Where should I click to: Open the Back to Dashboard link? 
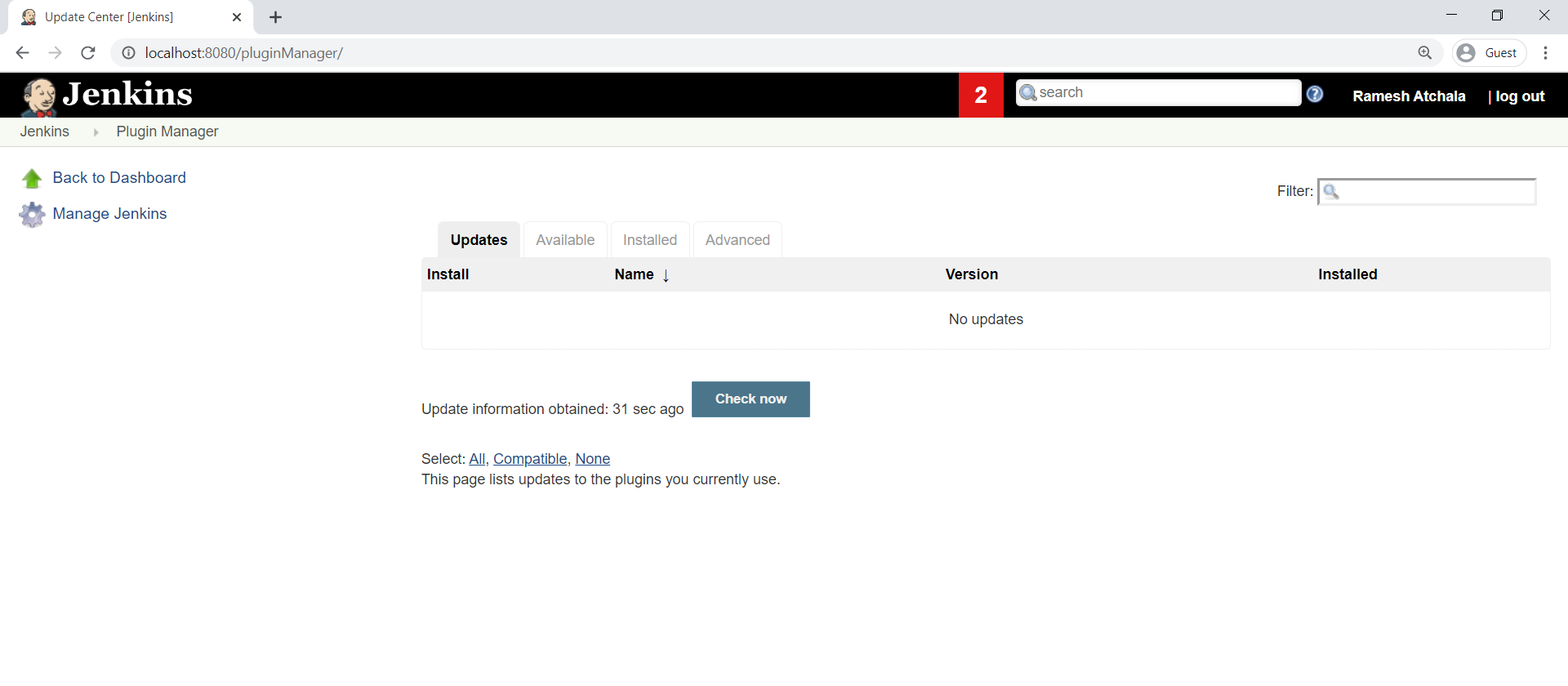pos(119,178)
